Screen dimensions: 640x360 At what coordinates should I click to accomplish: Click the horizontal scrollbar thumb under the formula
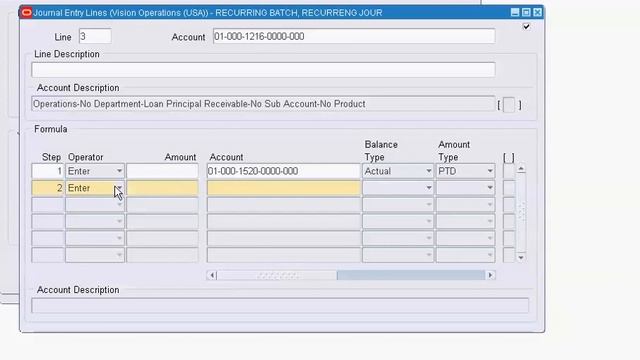(x=277, y=275)
